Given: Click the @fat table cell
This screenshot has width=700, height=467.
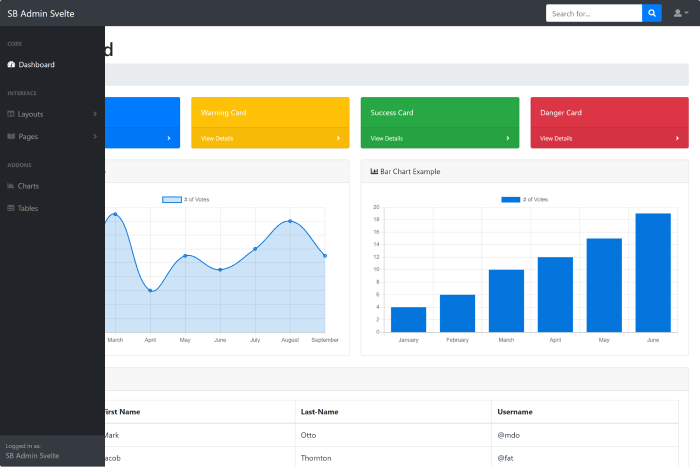Looking at the screenshot, I should tap(585, 457).
